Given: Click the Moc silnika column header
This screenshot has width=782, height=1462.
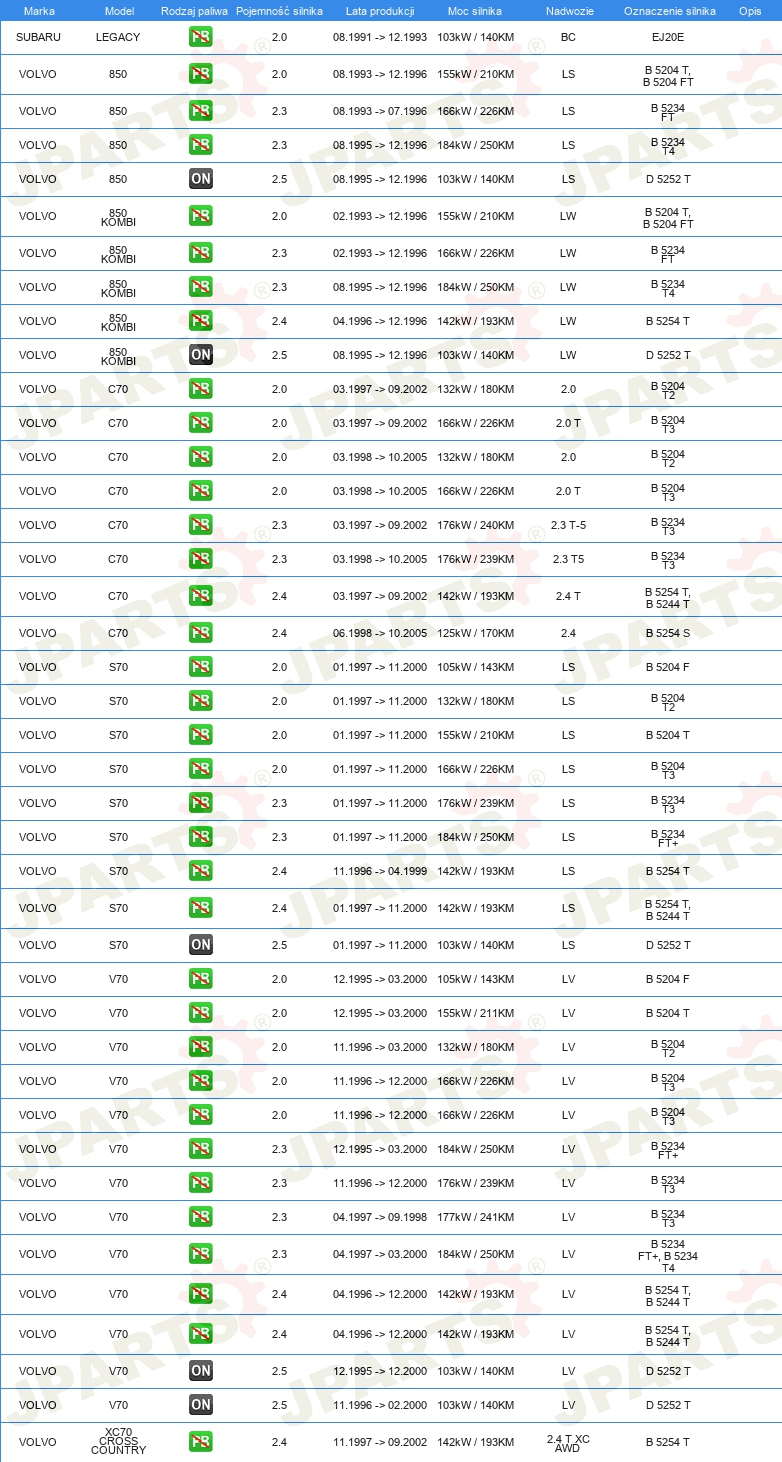Looking at the screenshot, I should [x=476, y=11].
